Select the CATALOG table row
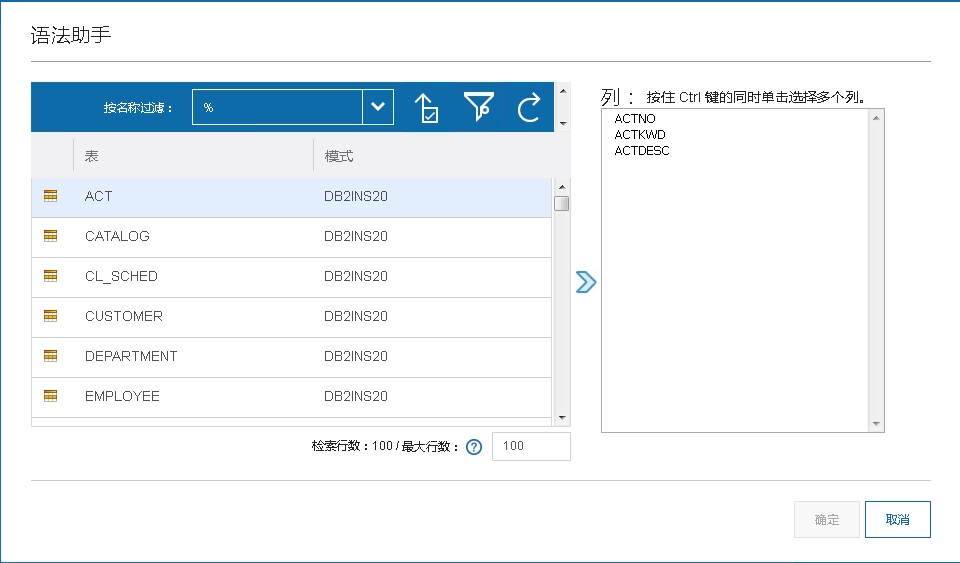The height and width of the screenshot is (563, 960). [x=291, y=237]
